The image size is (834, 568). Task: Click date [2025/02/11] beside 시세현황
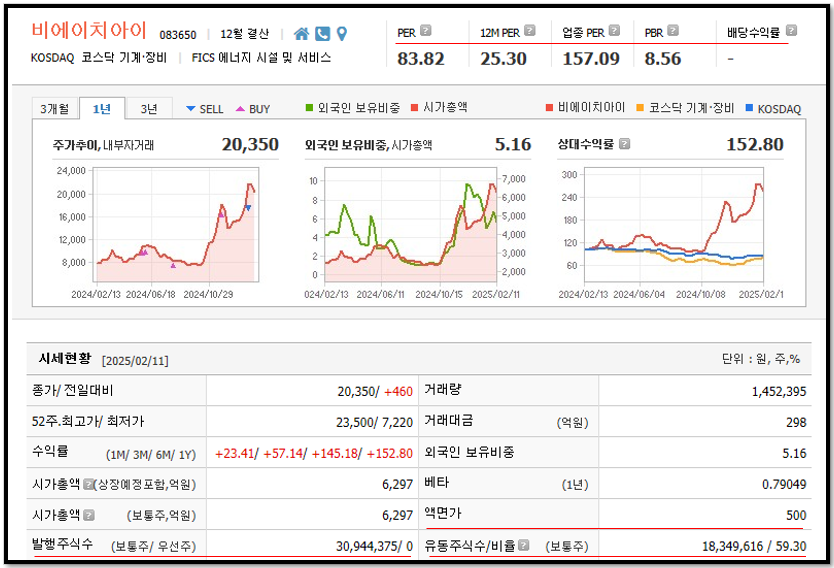coord(135,361)
